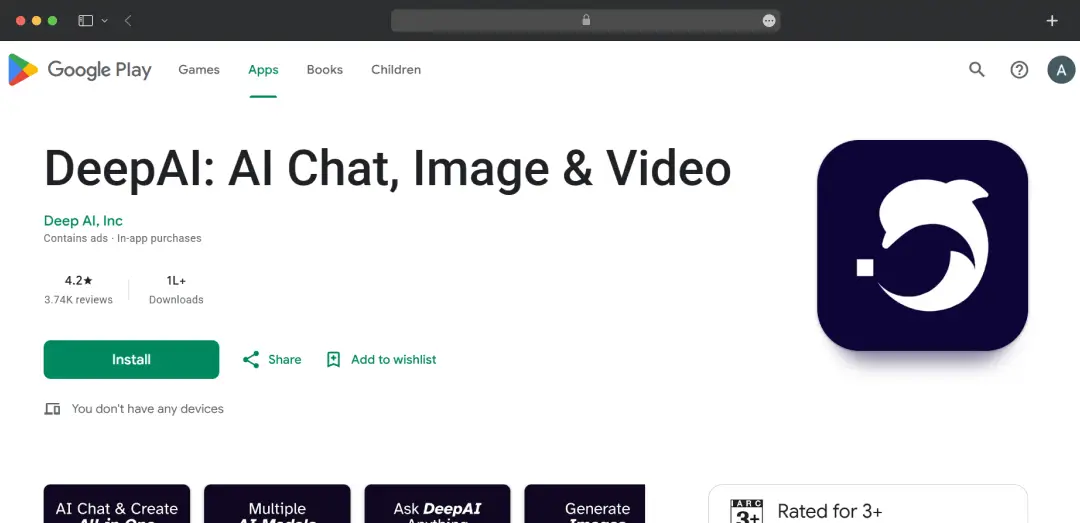Open the Help center question mark icon
Viewport: 1080px width, 523px height.
pos(1019,70)
